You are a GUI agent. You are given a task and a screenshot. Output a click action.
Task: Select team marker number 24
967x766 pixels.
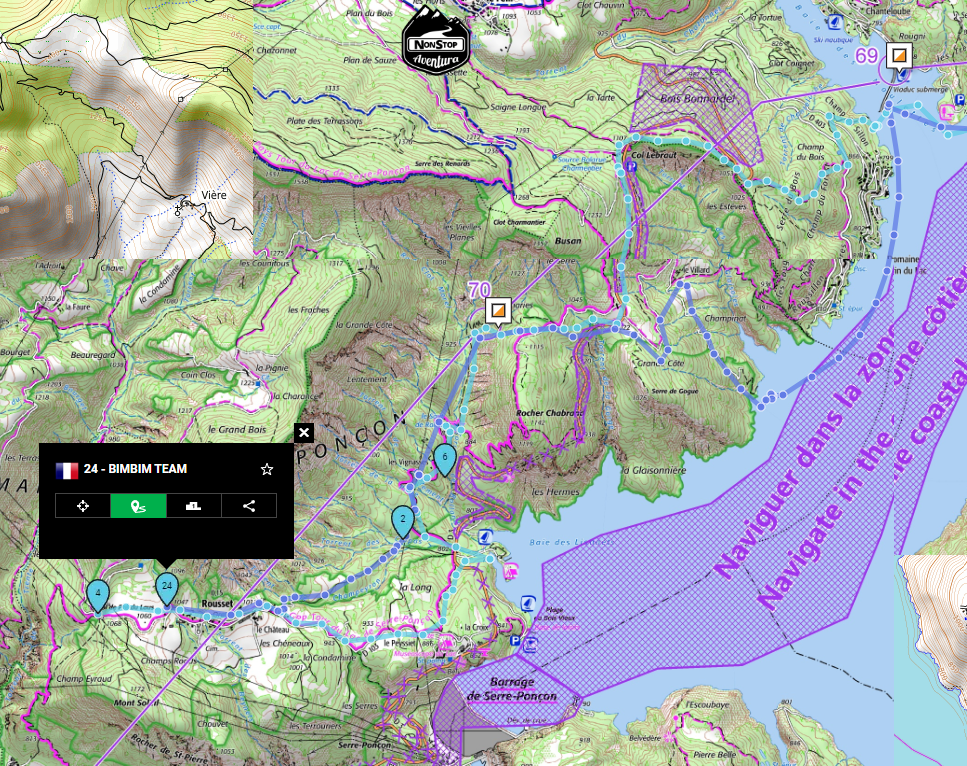[167, 585]
